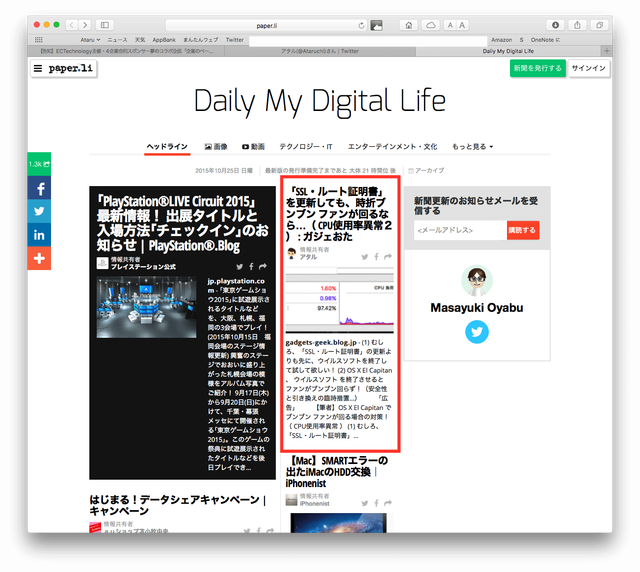Image resolution: width=640 pixels, height=572 pixels.
Task: Open the AppBank bookmark
Action: 164,40
